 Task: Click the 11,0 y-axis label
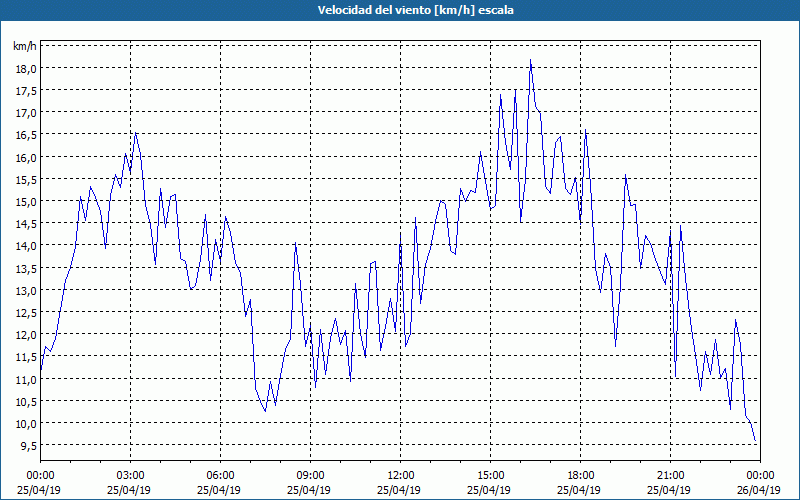[x=28, y=380]
